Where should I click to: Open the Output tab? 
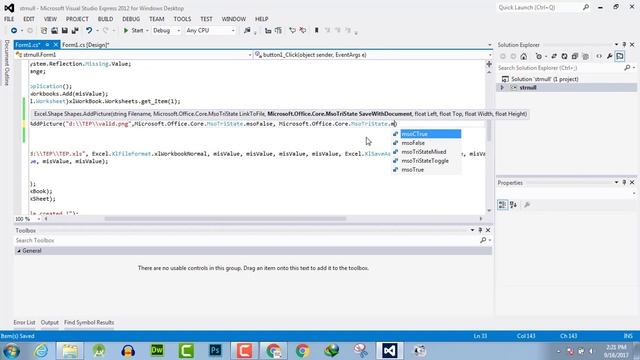click(50, 322)
